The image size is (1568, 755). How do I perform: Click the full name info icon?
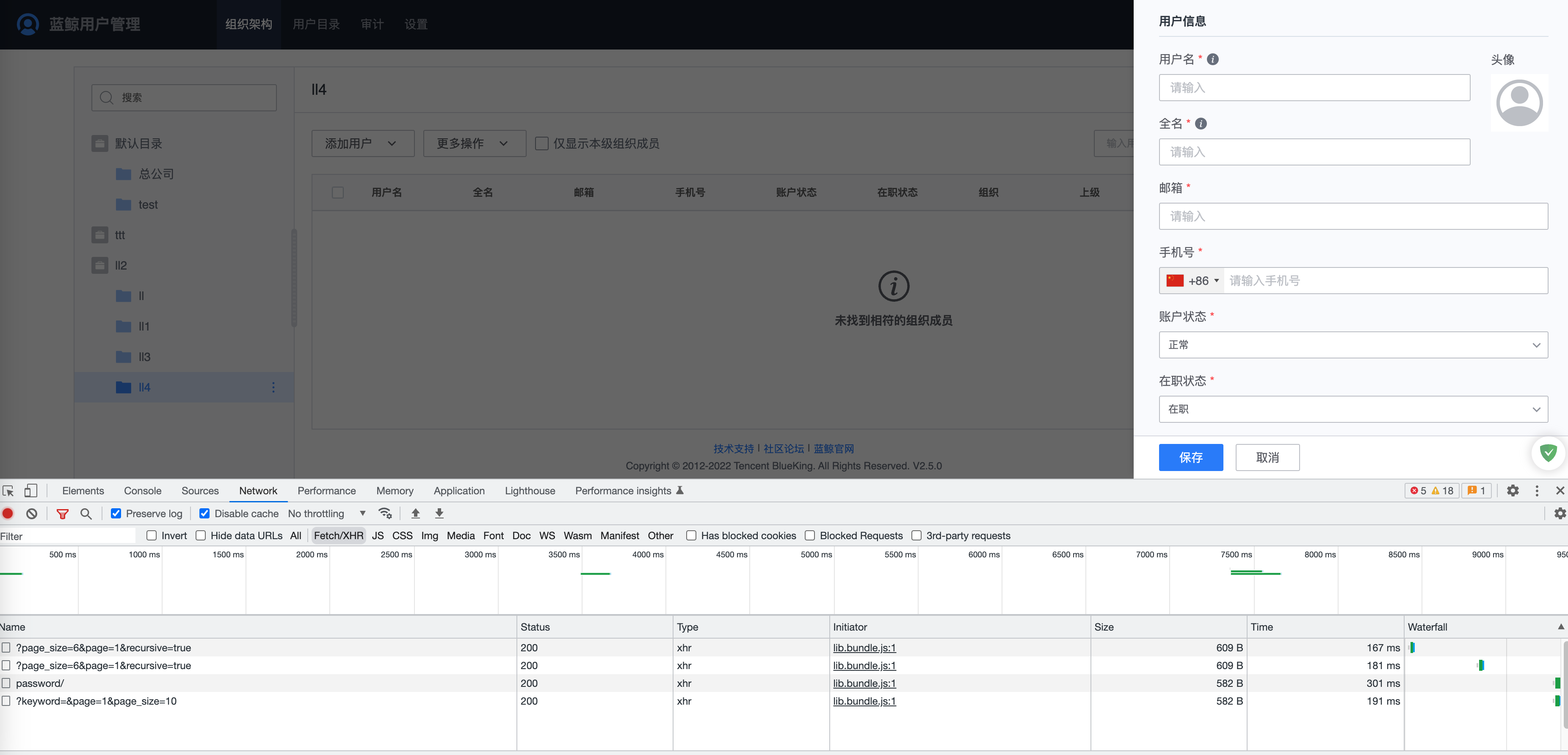1201,124
